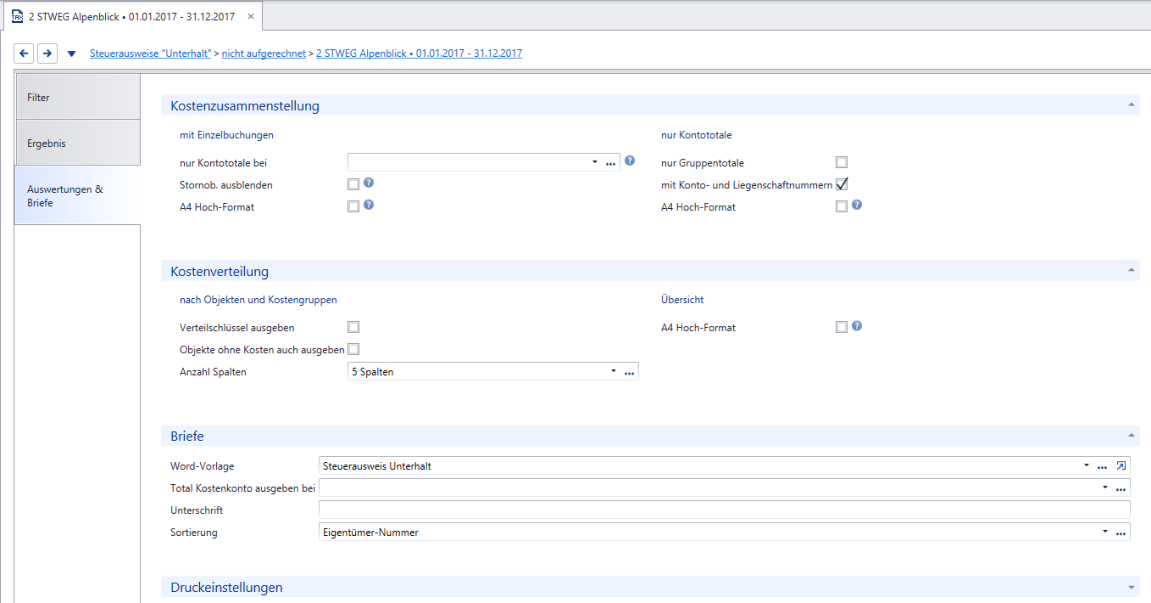The width and height of the screenshot is (1151, 603).
Task: Click the help icon next to Stornob. ausblenden
Action: [368, 183]
